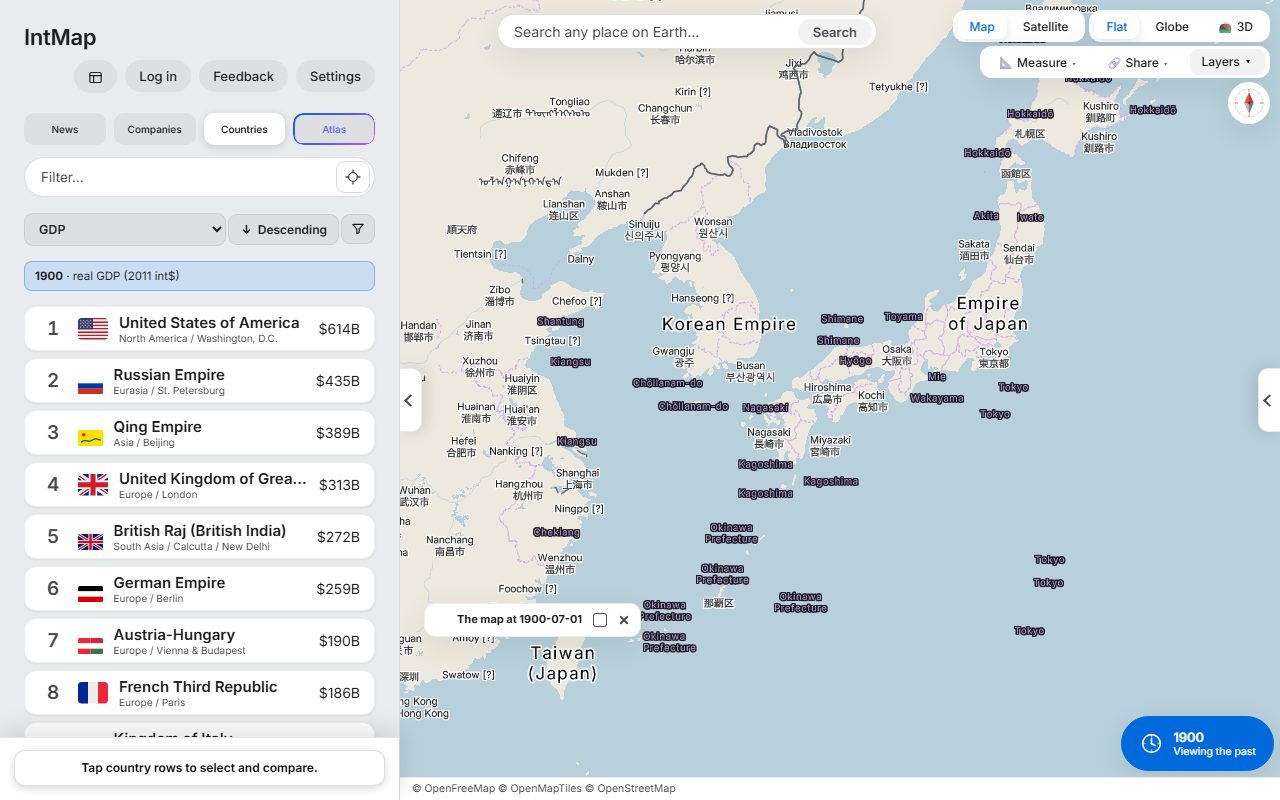The width and height of the screenshot is (1280, 800).
Task: Click the Russian Empire flag icon
Action: (x=91, y=386)
